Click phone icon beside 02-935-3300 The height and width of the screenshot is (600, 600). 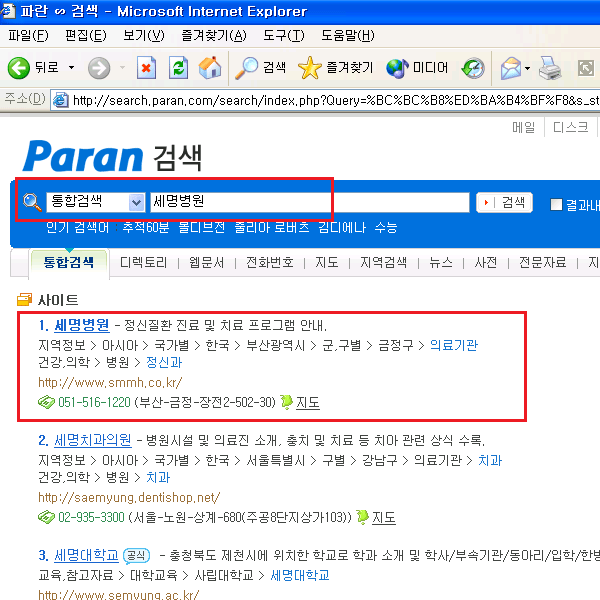click(x=46, y=517)
